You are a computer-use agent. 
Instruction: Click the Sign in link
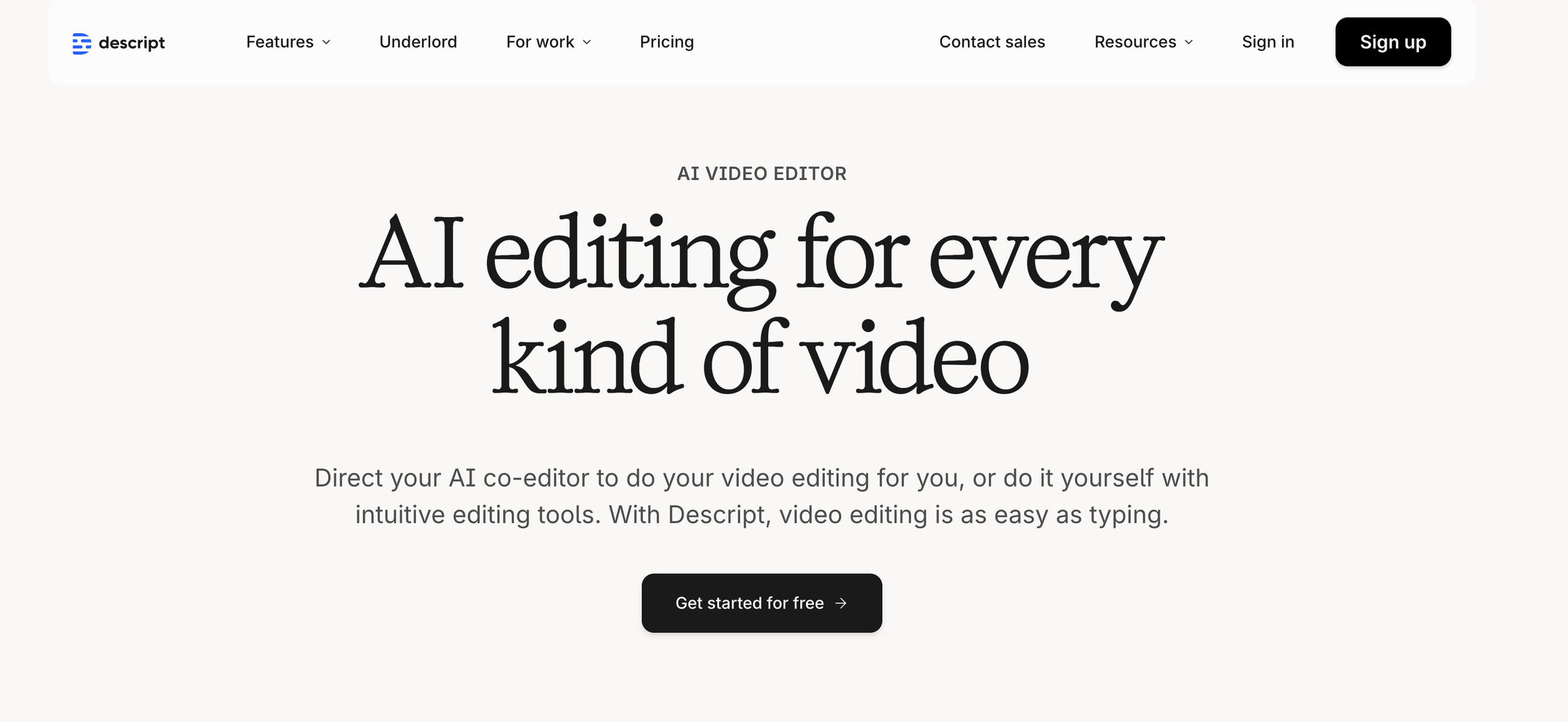point(1268,42)
